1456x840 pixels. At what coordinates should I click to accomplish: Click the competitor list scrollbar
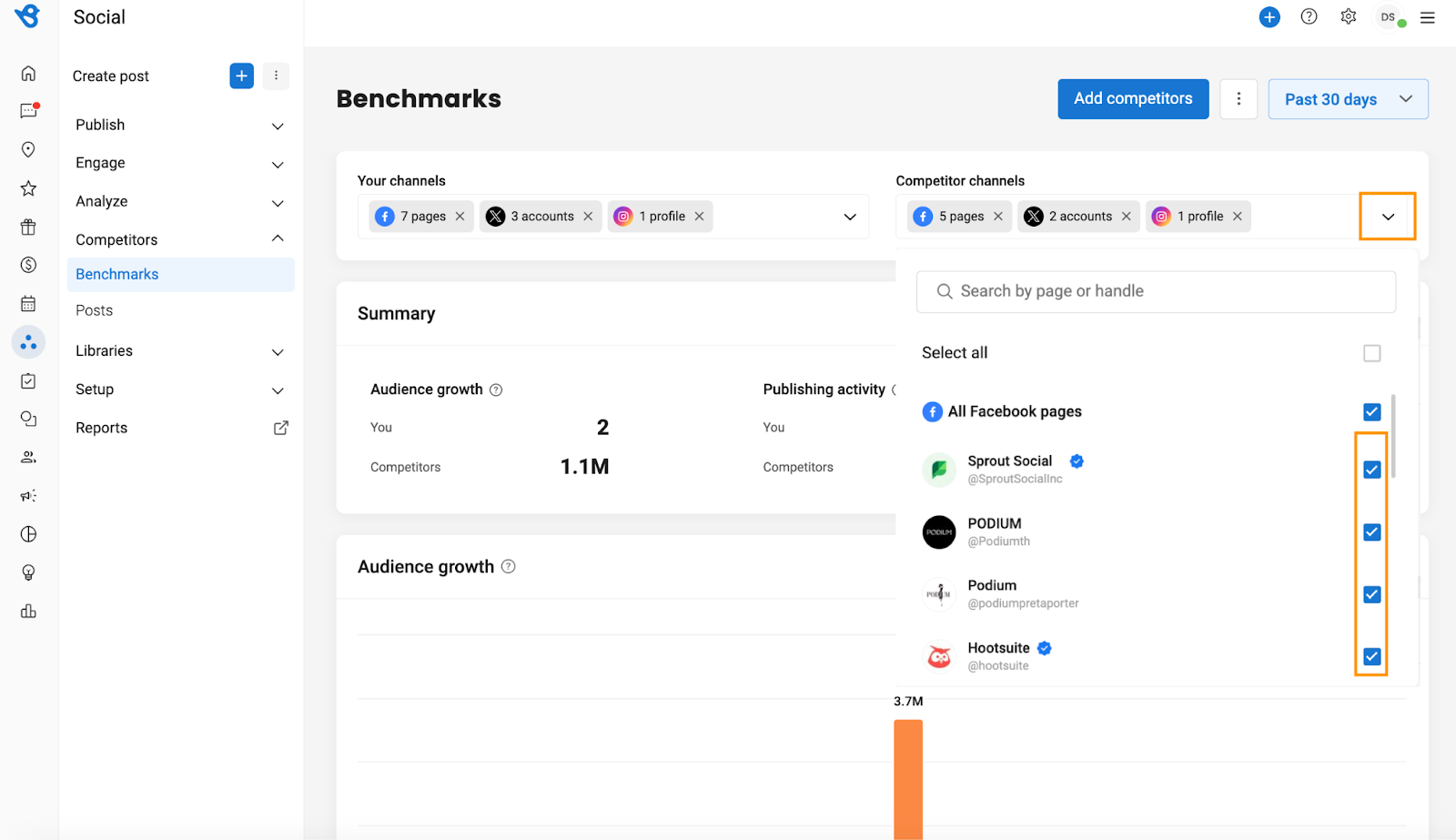coord(1393,436)
